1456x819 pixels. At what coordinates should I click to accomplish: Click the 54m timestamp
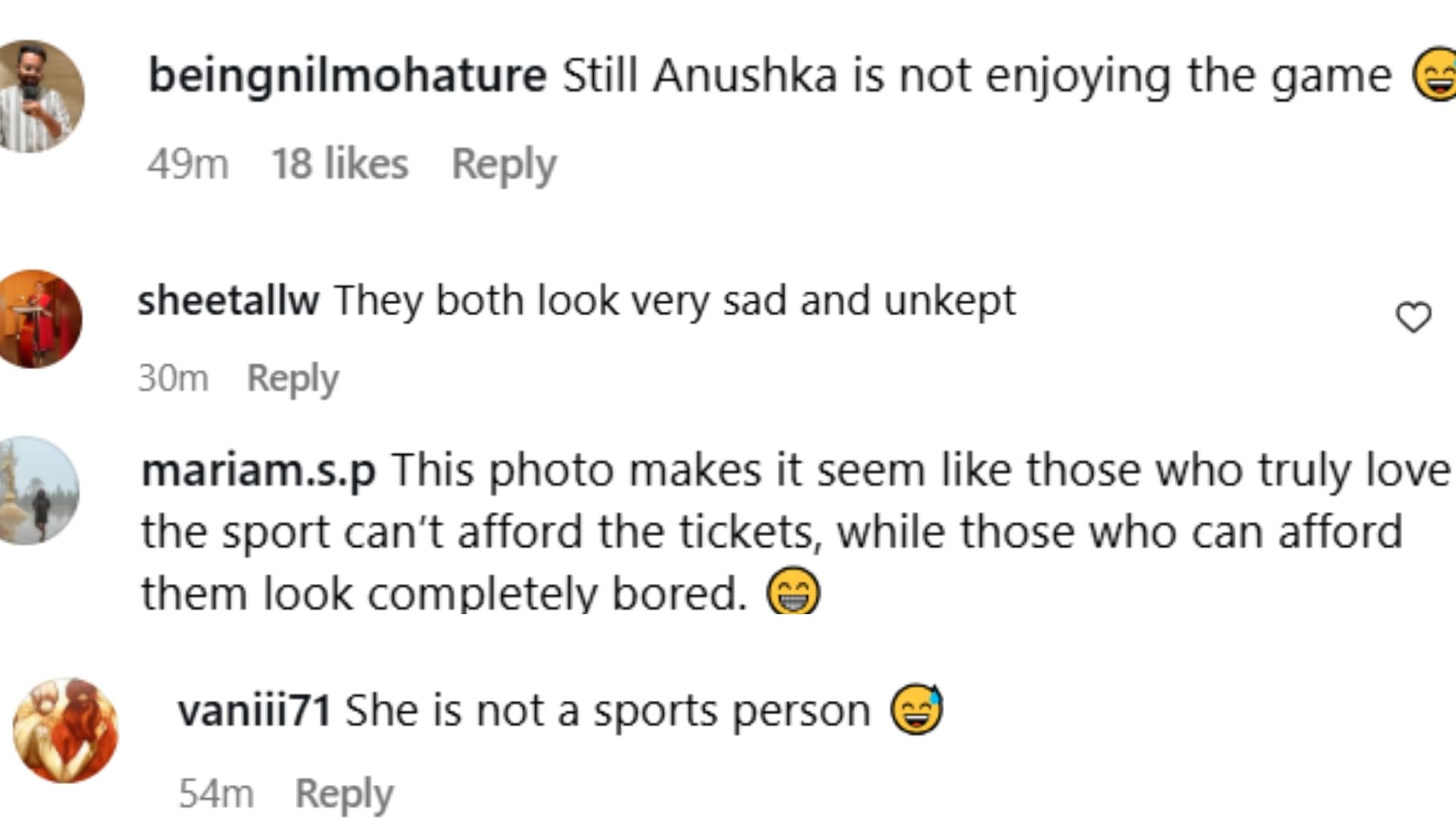click(216, 794)
